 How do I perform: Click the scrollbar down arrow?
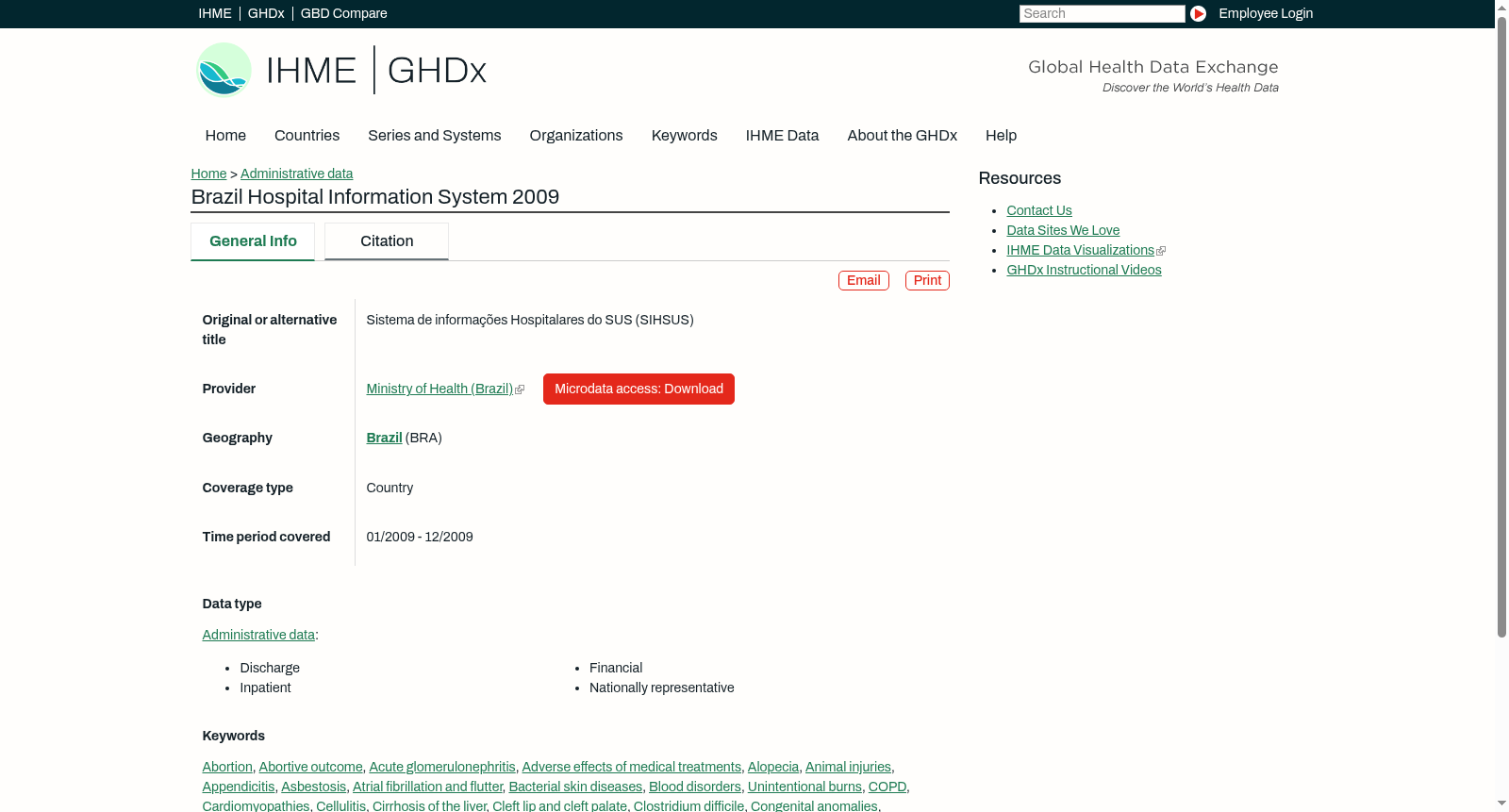[x=1501, y=804]
